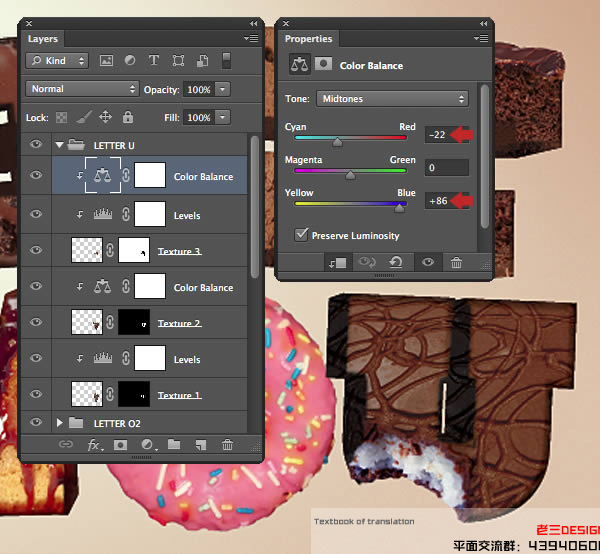Hide Levels layer above Texture 3

click(x=36, y=213)
